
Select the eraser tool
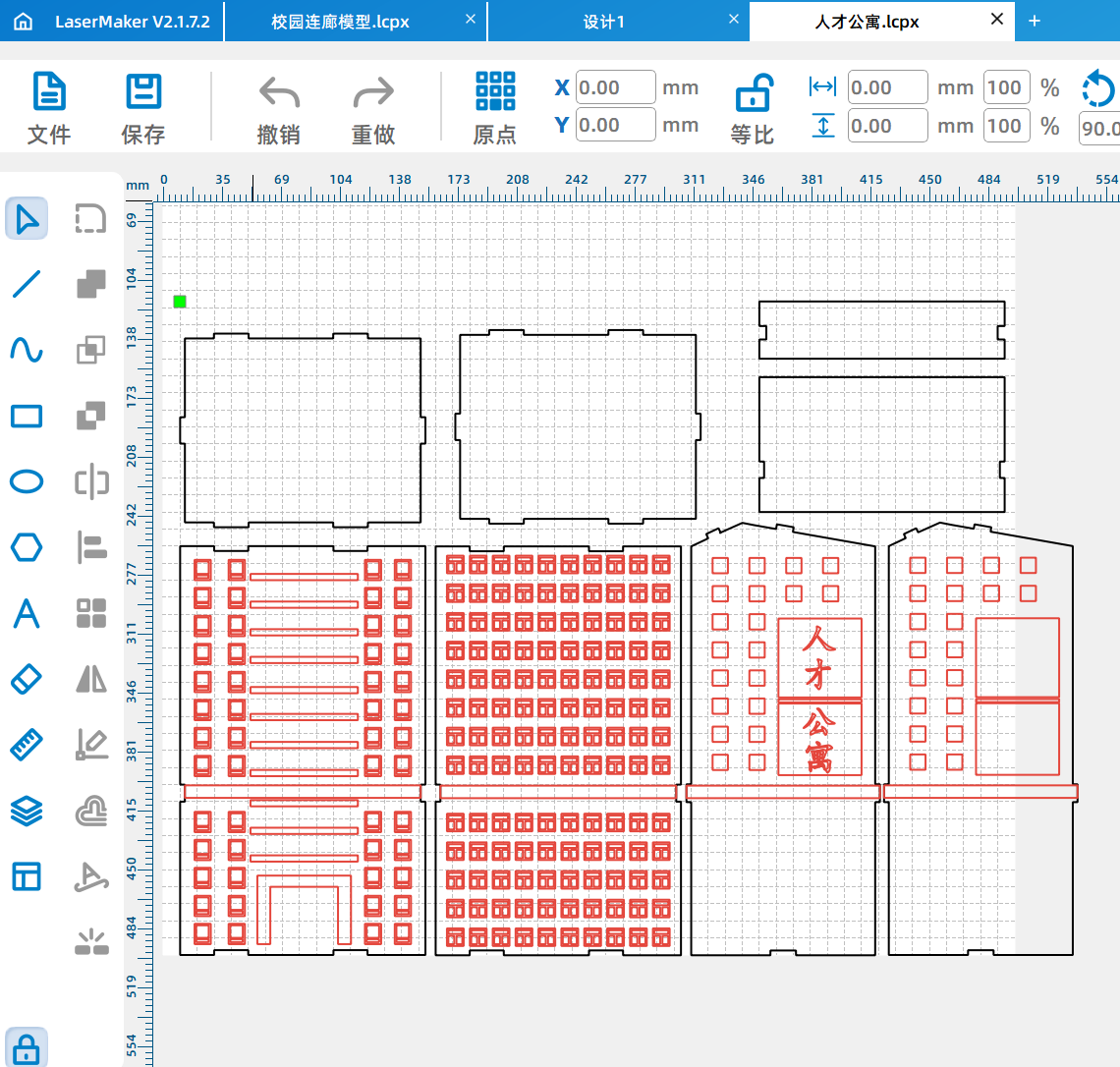[28, 679]
